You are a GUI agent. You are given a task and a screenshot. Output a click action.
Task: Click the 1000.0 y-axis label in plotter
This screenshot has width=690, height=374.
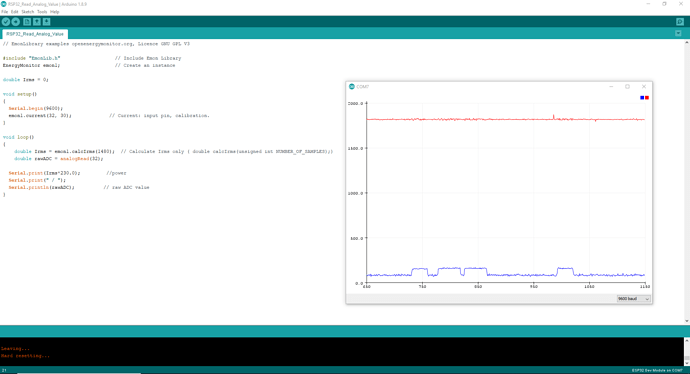356,193
